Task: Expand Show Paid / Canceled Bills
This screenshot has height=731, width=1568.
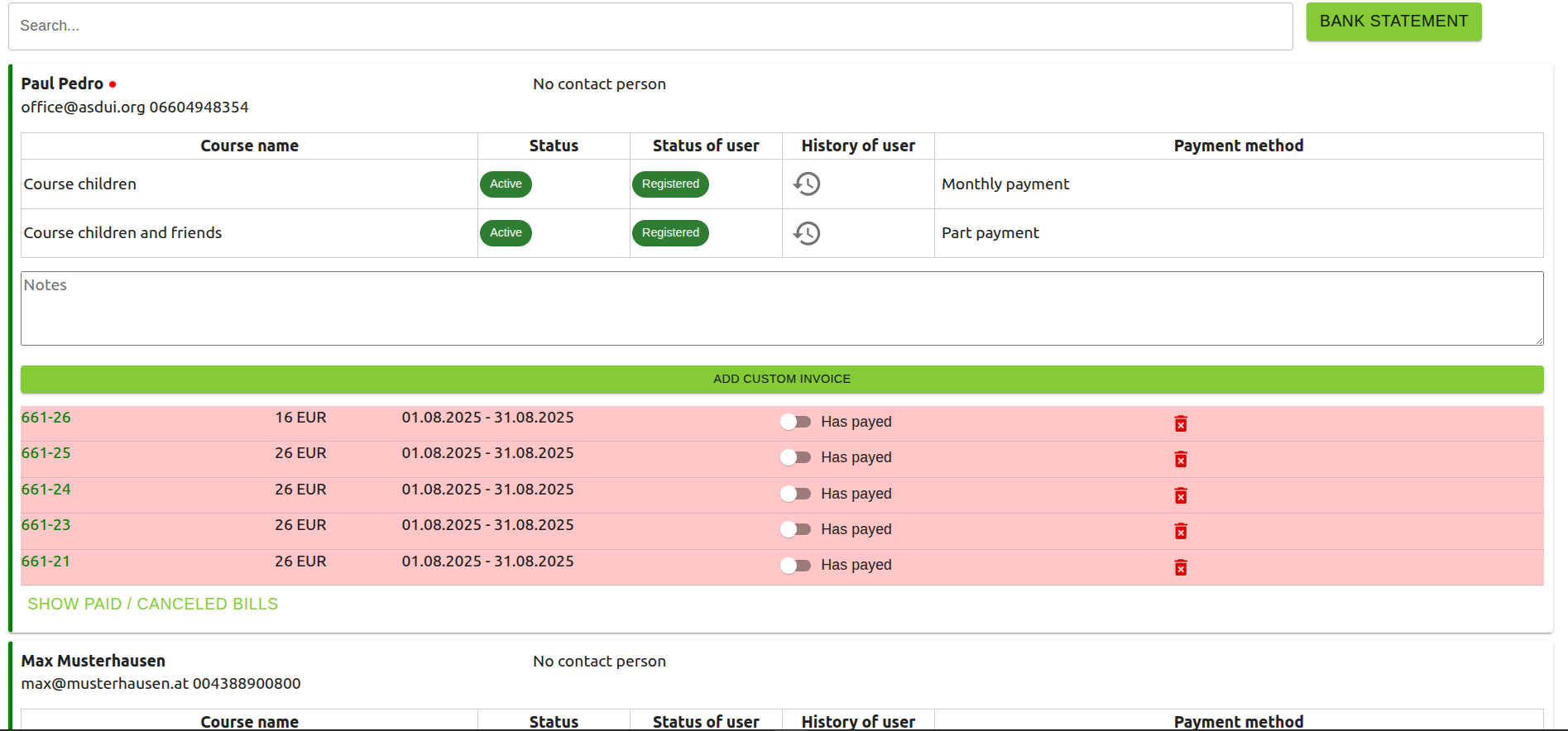Action: [x=153, y=604]
